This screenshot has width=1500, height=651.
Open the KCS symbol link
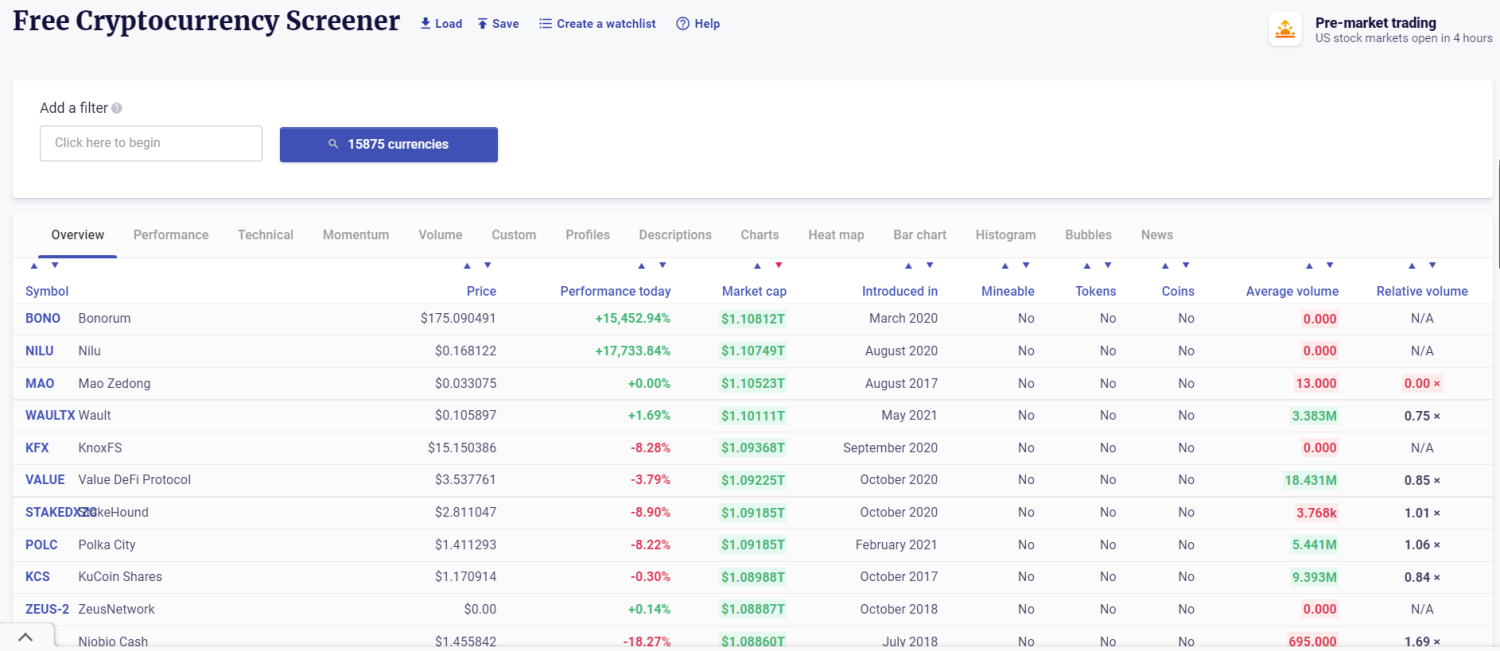(37, 576)
